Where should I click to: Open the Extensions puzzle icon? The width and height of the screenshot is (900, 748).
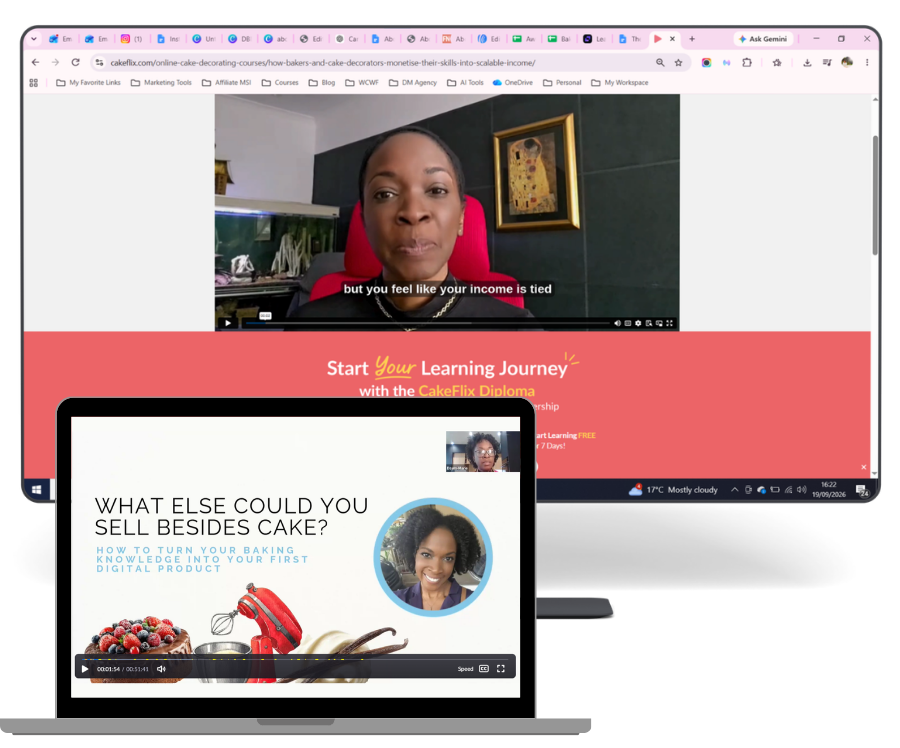pyautogui.click(x=747, y=62)
